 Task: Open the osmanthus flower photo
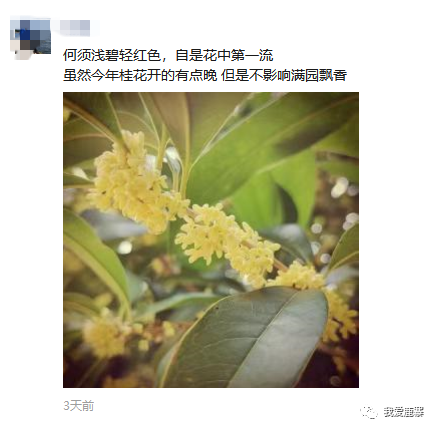211,240
